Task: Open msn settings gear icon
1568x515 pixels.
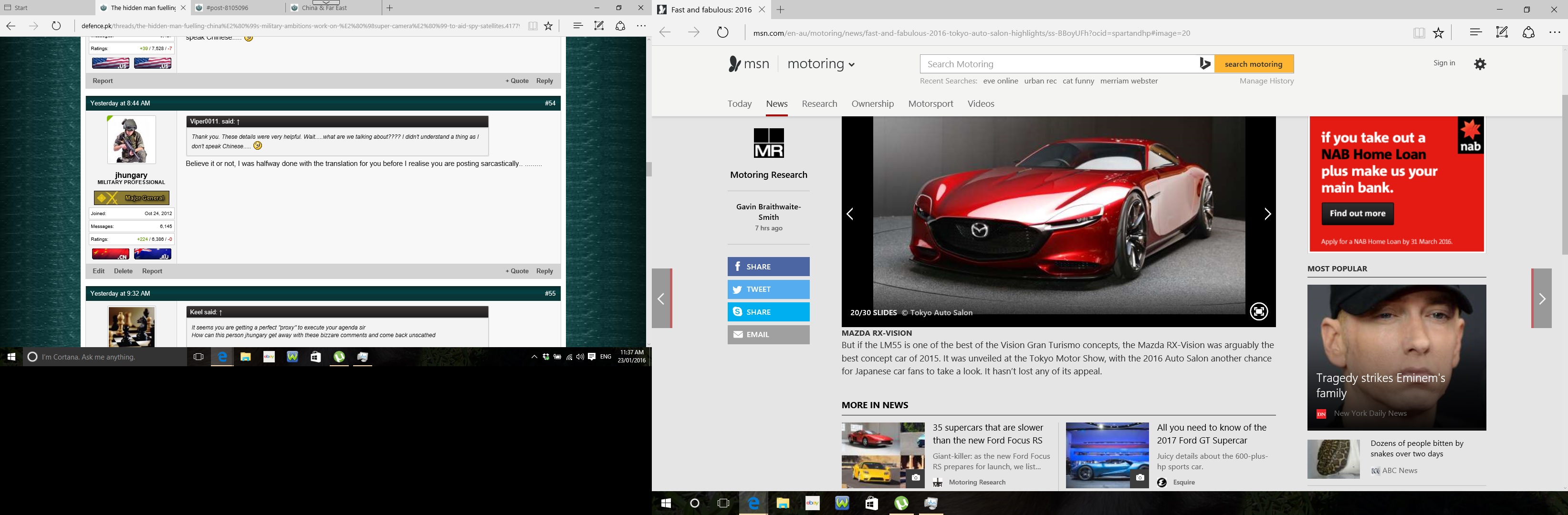Action: 1480,64
